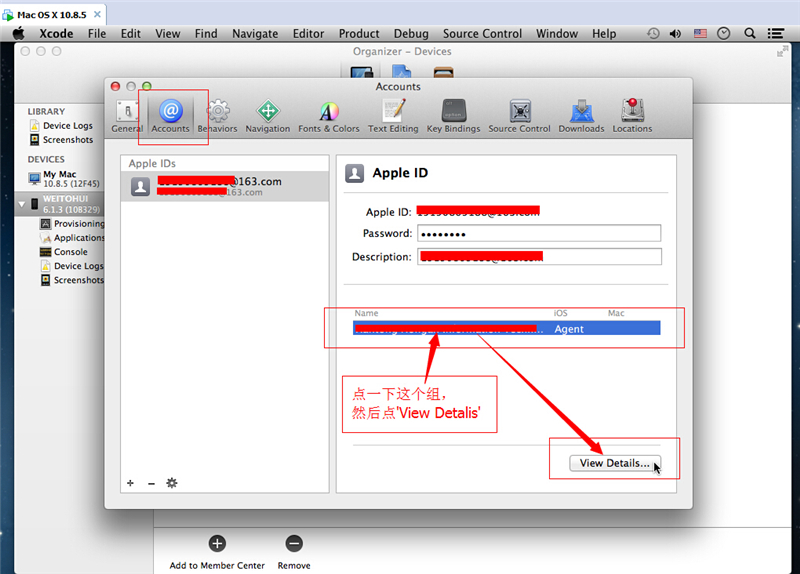Open the View menu
800x574 pixels.
tap(167, 34)
